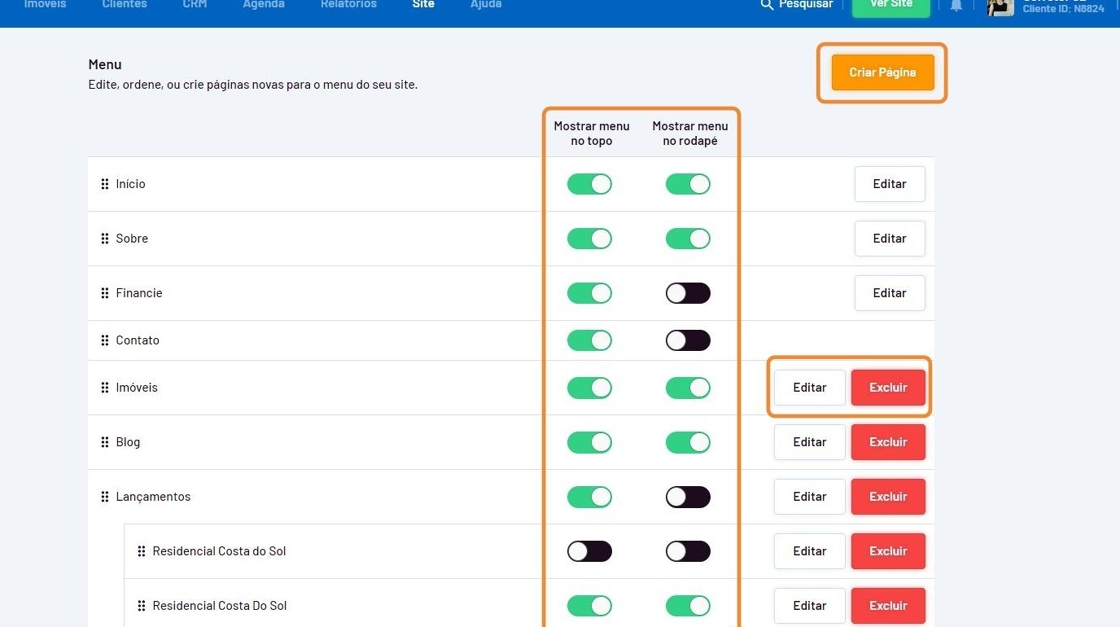Viewport: 1120px width, 627px height.
Task: Click the drag handle next to Lançamentos
Action: 105,497
